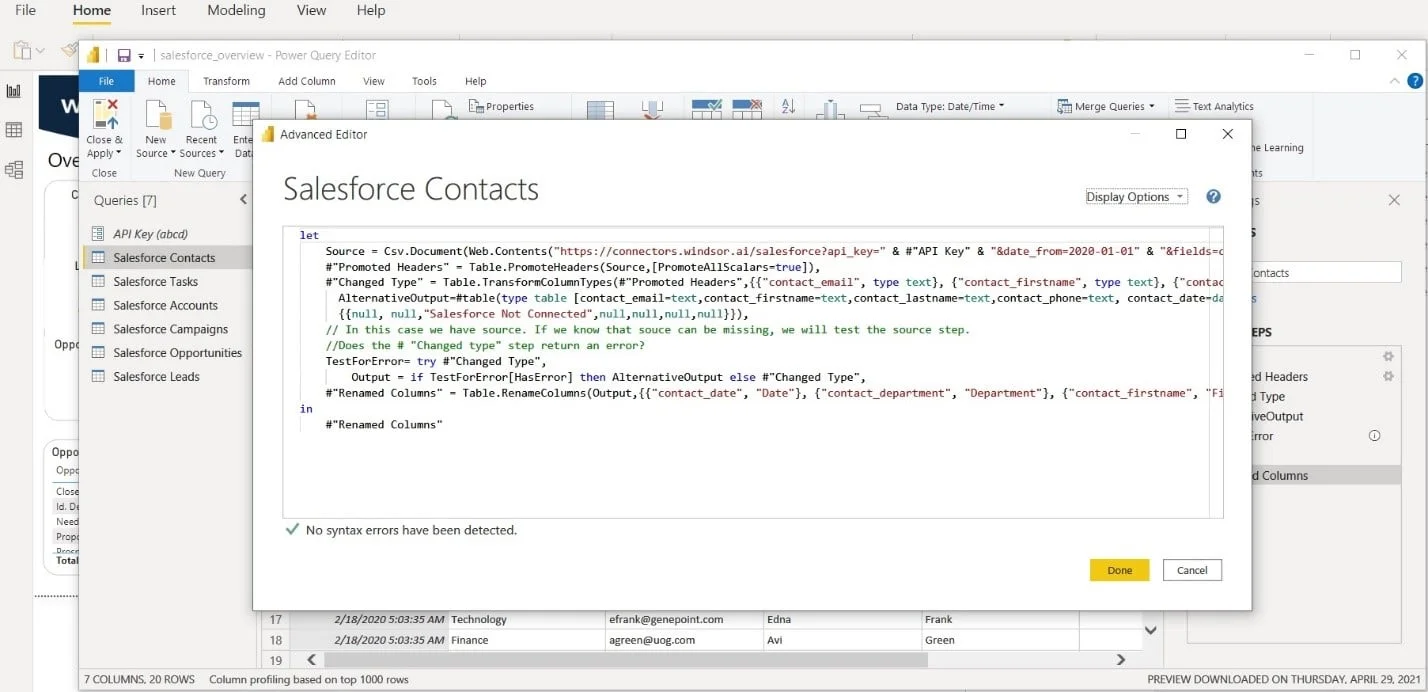The height and width of the screenshot is (692, 1428).
Task: Open the Modeling tab in Power BI Desktop
Action: click(236, 10)
